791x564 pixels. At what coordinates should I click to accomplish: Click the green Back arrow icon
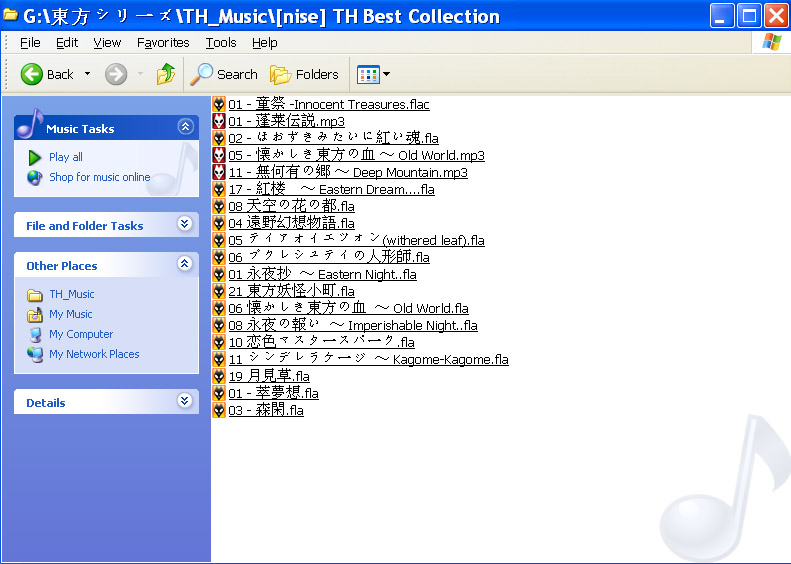(32, 74)
